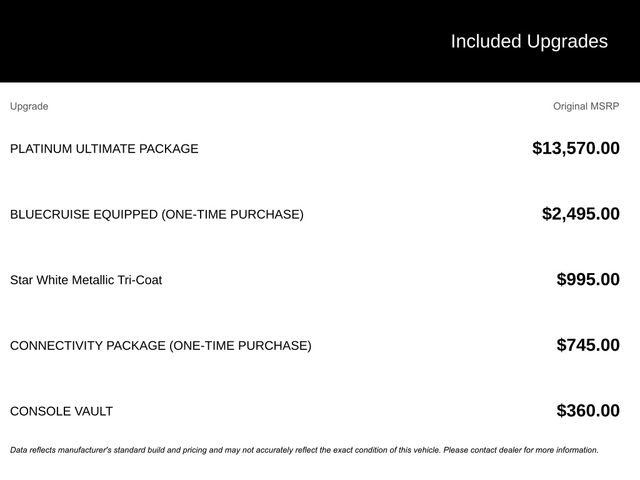Image resolution: width=640 pixels, height=480 pixels.
Task: Select the Original MSRP column header
Action: tap(586, 106)
